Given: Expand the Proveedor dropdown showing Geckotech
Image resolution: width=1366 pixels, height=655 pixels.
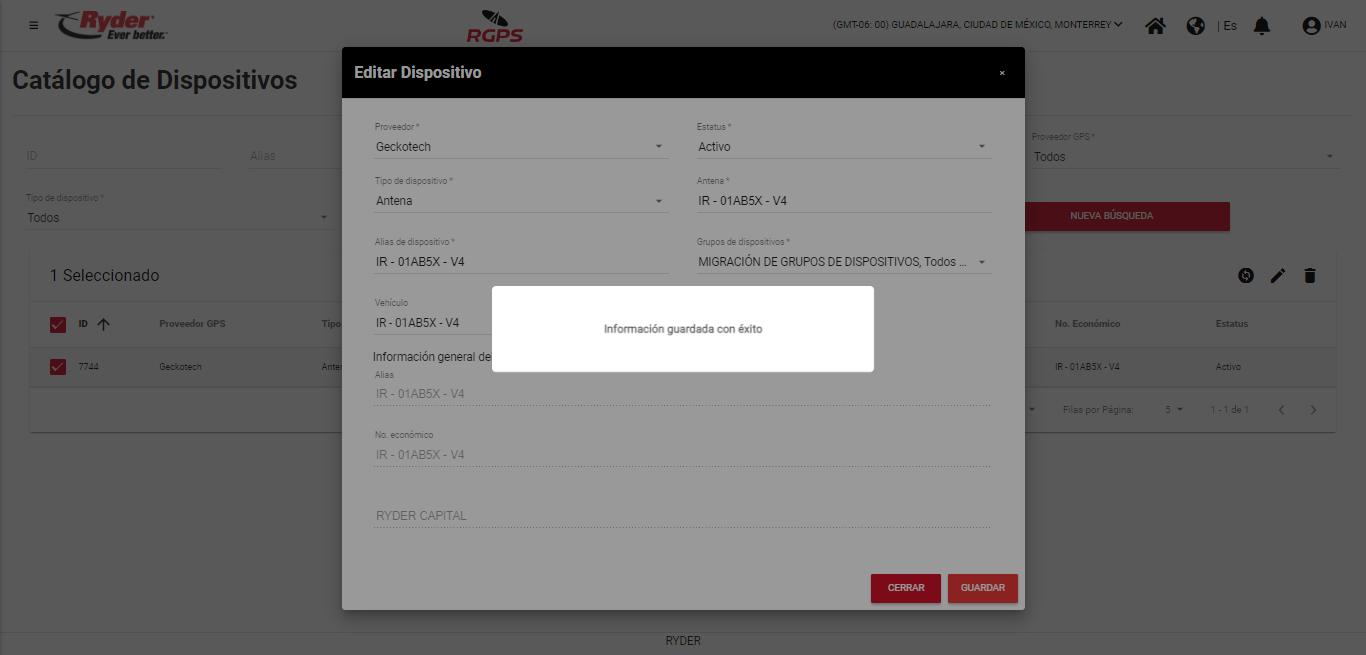Looking at the screenshot, I should point(520,147).
